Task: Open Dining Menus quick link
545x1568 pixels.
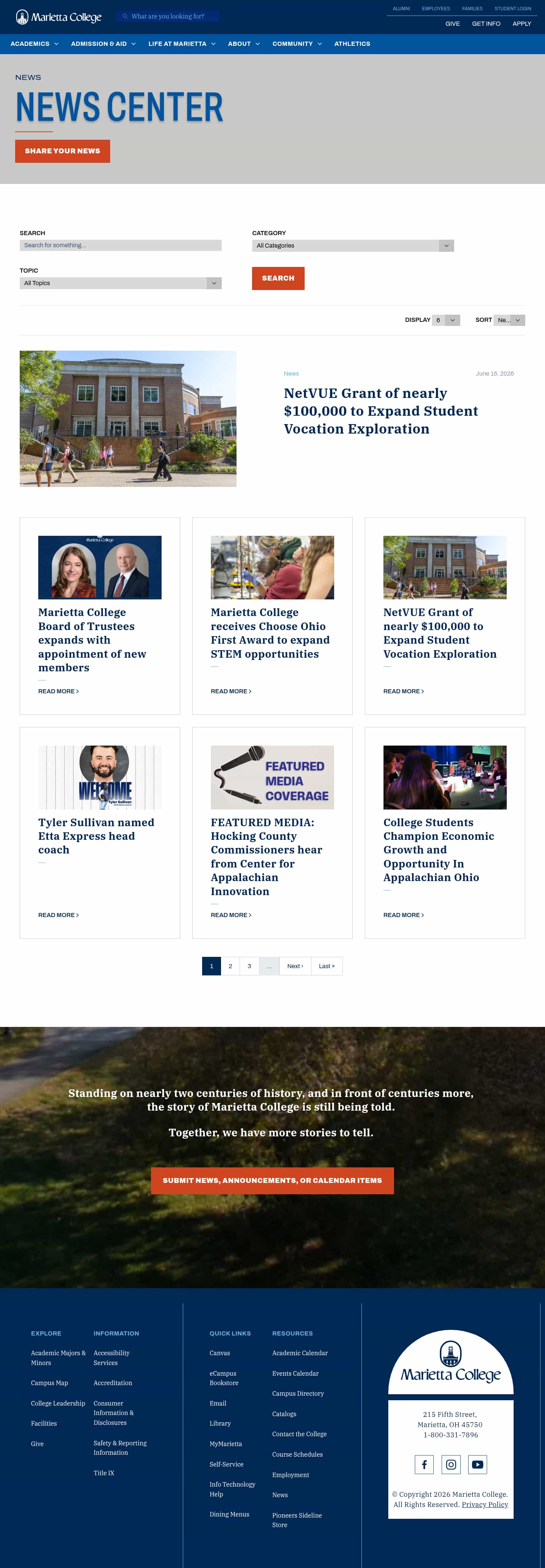Action: tap(229, 1515)
